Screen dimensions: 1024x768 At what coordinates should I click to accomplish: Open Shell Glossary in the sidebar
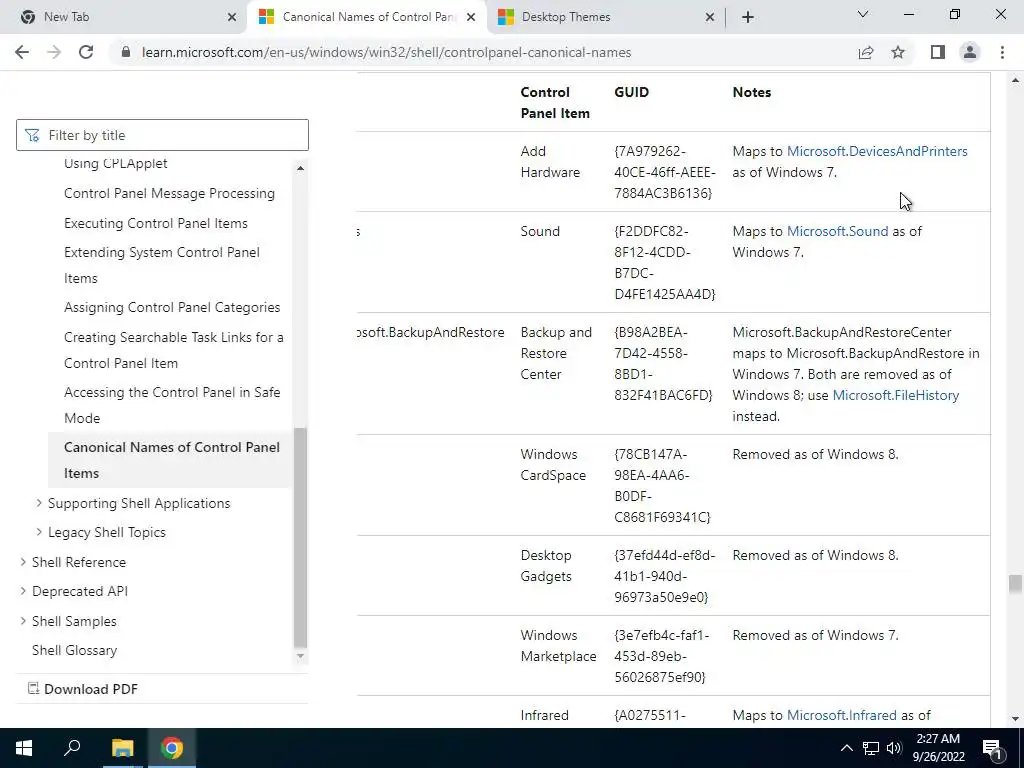pos(74,650)
